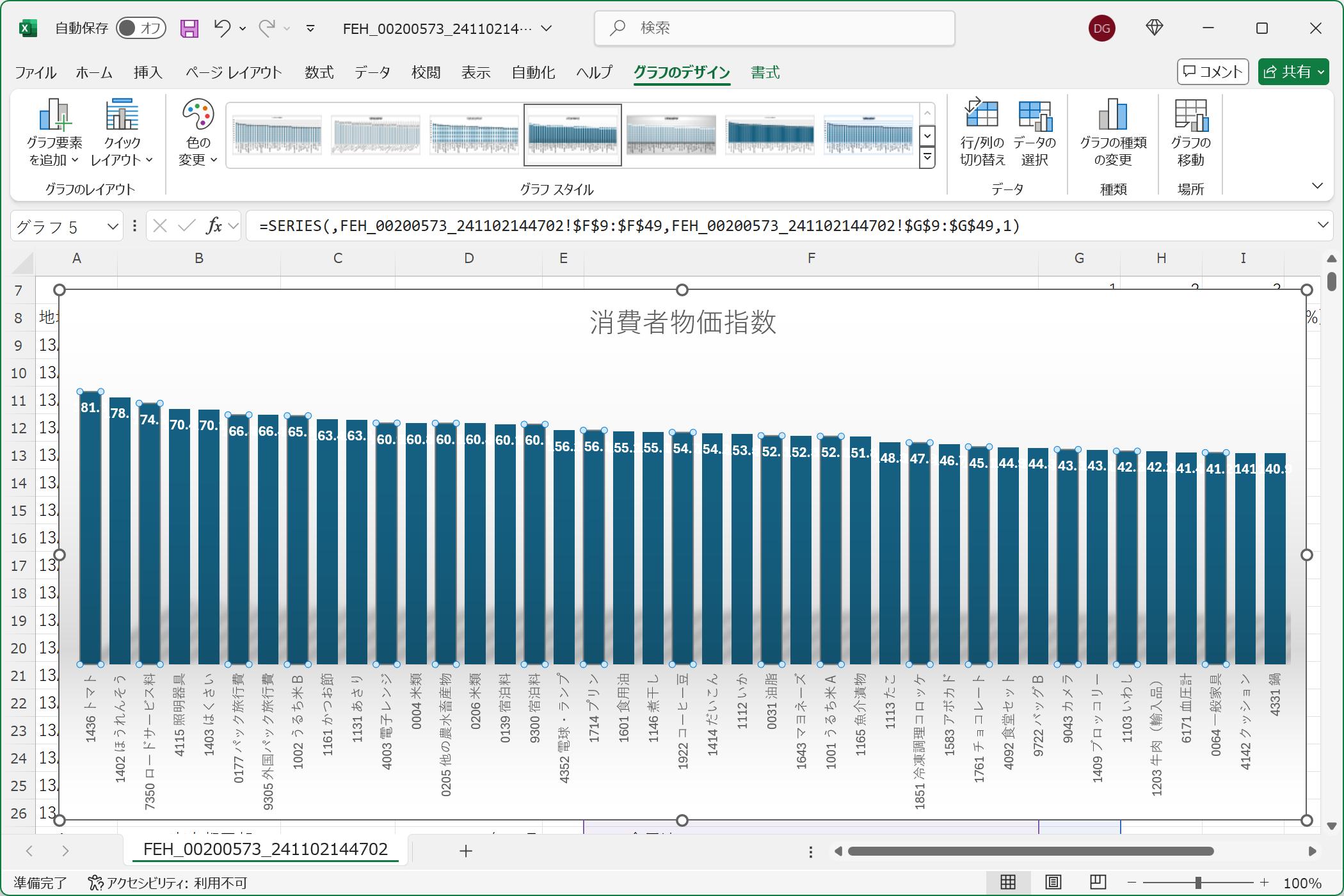1344x896 pixels.
Task: Click グラフの移動 button
Action: (1191, 132)
